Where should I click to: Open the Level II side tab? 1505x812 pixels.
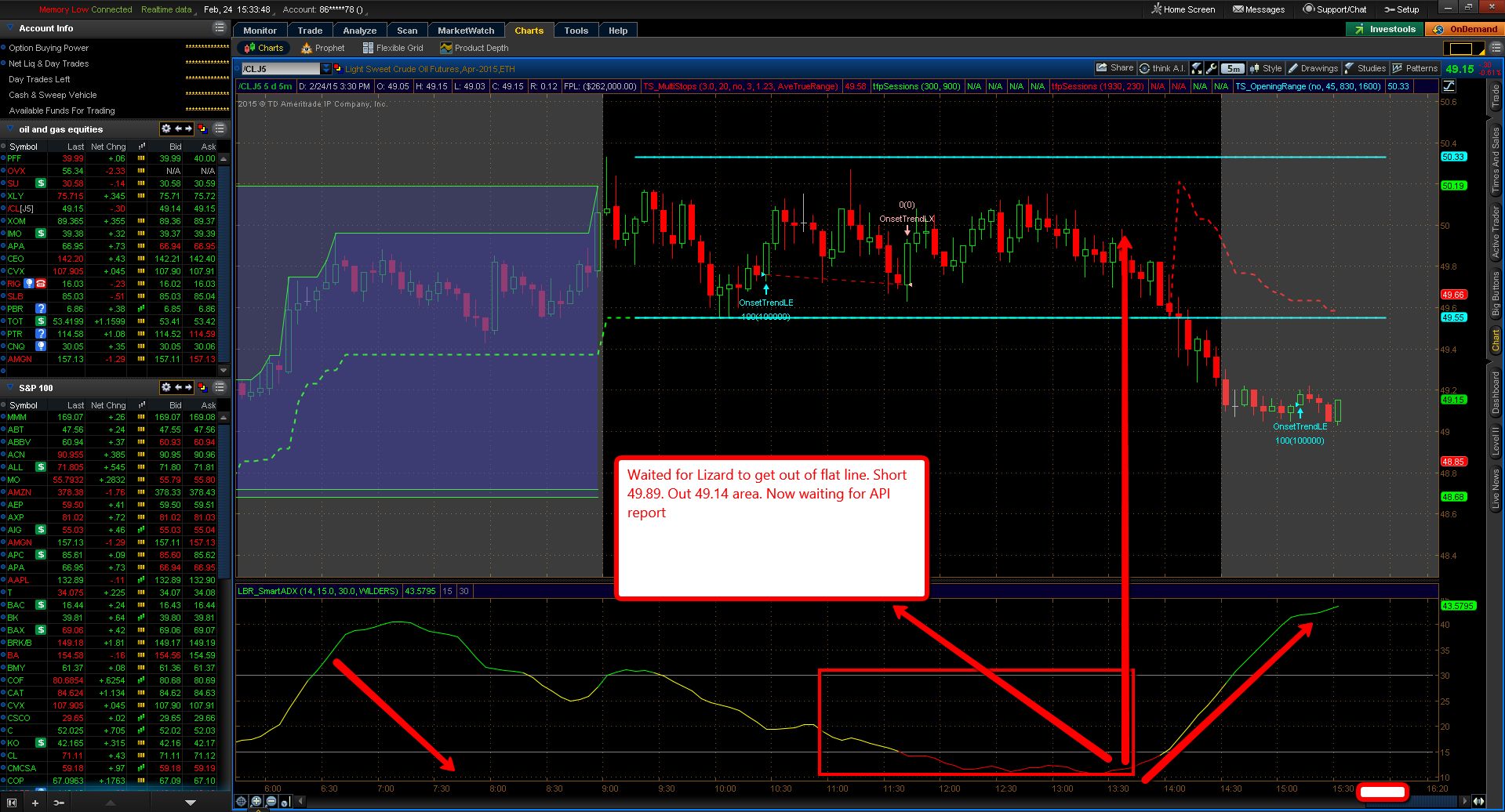1496,441
